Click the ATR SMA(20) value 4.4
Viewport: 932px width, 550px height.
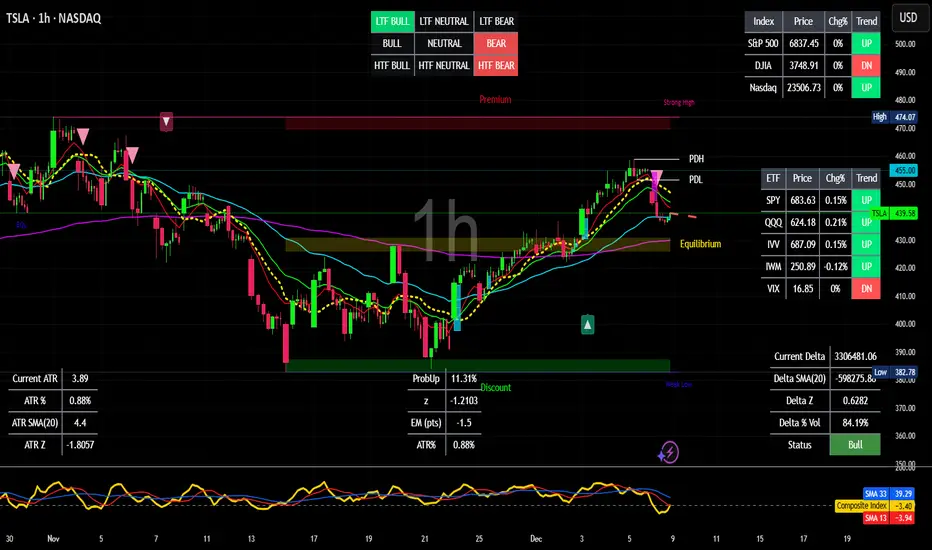80,423
